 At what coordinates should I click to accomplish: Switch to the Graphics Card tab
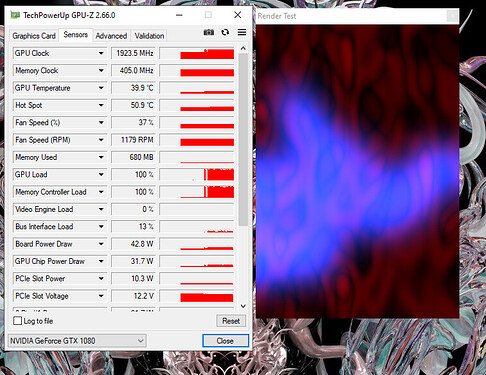(34, 36)
